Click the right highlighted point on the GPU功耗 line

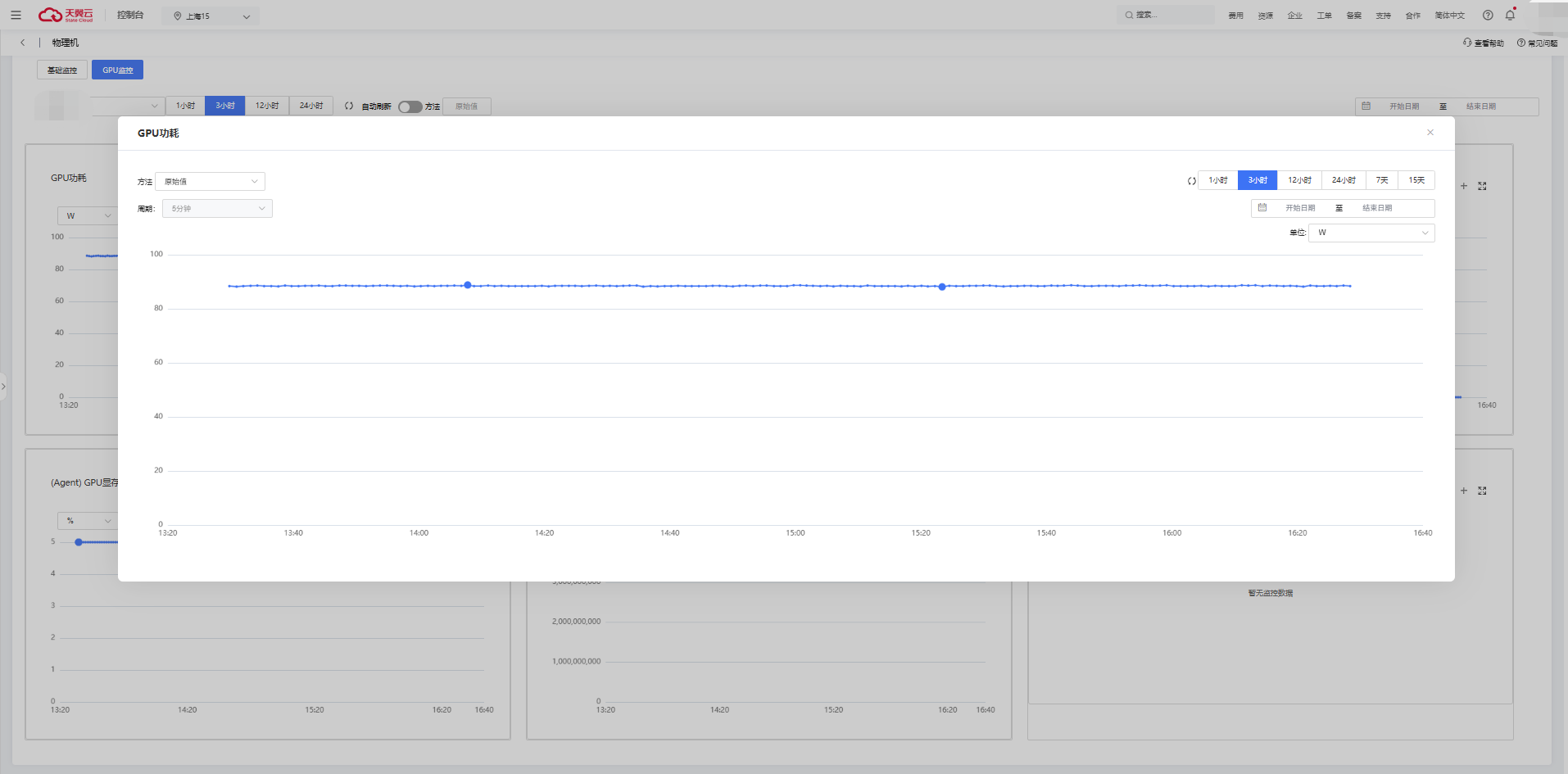click(942, 287)
